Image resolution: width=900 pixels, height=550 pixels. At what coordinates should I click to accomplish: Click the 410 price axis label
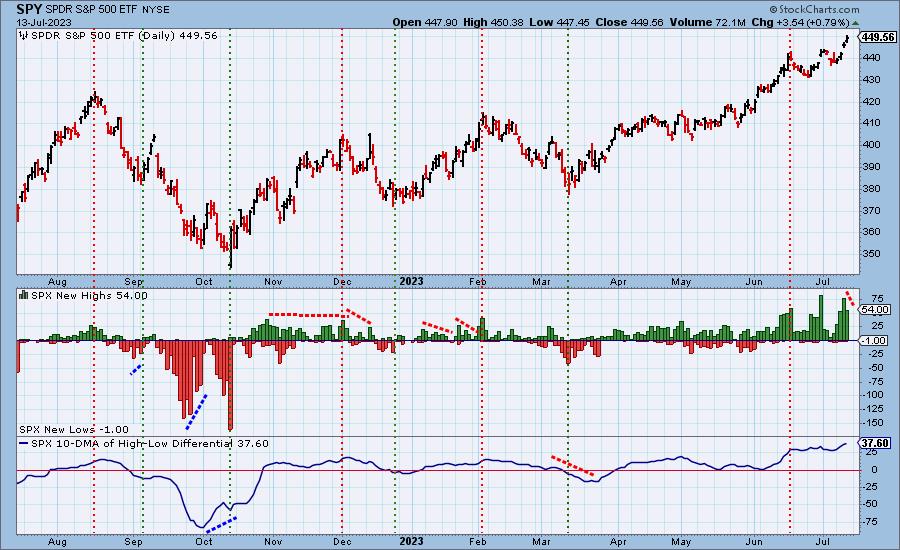point(872,123)
